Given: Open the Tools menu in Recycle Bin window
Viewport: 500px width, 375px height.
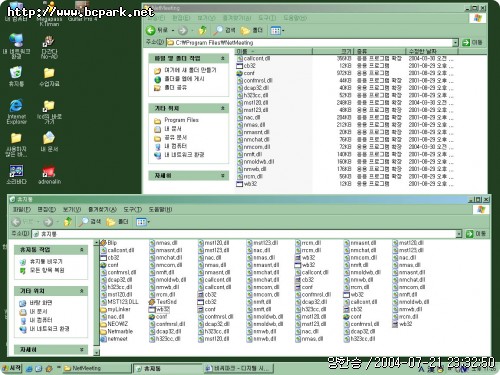Looking at the screenshot, I should [132, 210].
